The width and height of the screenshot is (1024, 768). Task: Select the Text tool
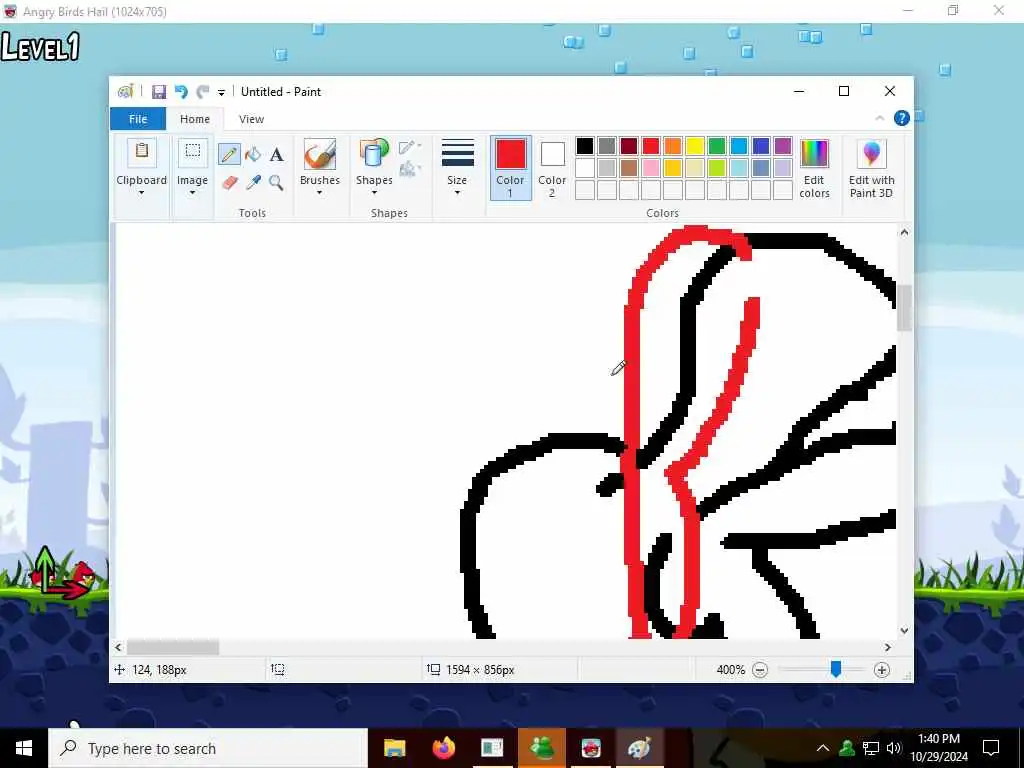[x=276, y=155]
